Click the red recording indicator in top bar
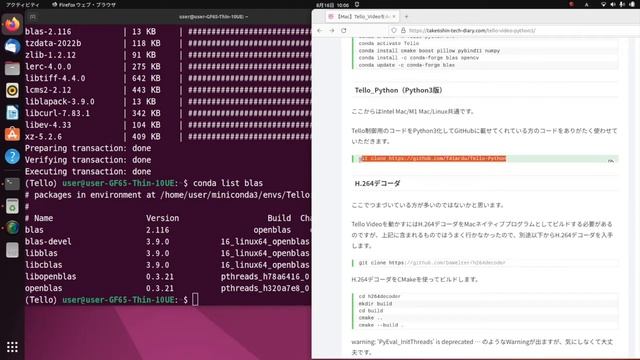Screen dimensions: 640x360 [x=571, y=4]
